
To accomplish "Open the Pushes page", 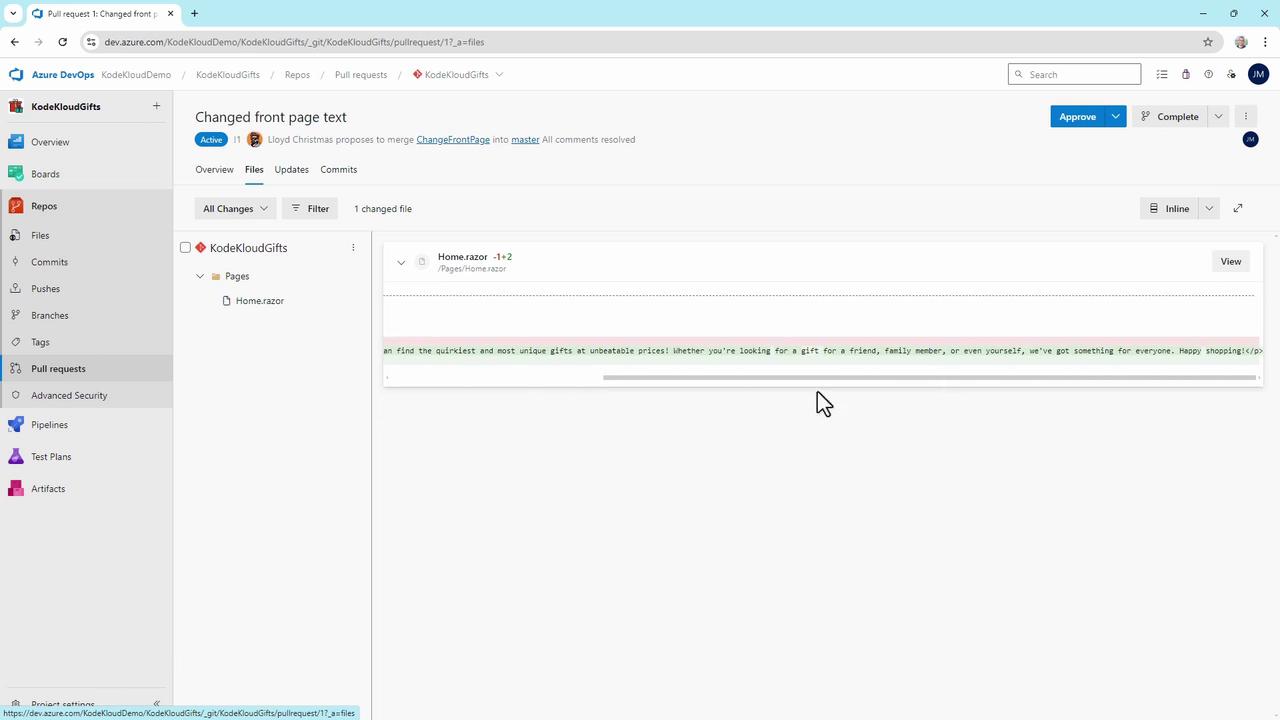I will click(45, 289).
